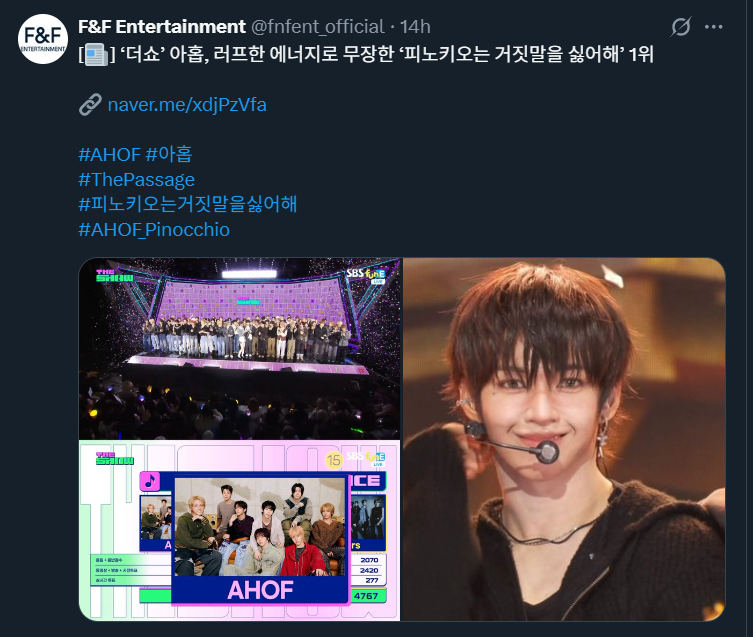Screen dimensions: 753x637
Task: Click the F&F Entertainment display name
Action: 162,27
